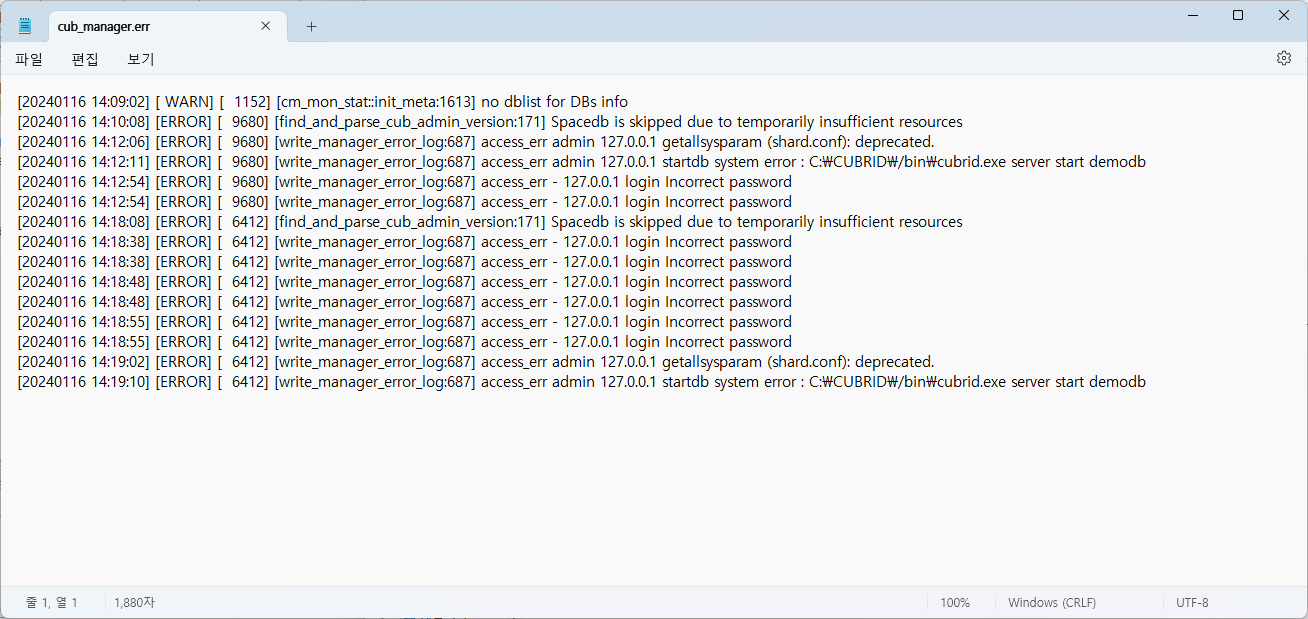This screenshot has width=1308, height=619.
Task: Open the 파일 menu
Action: (29, 60)
